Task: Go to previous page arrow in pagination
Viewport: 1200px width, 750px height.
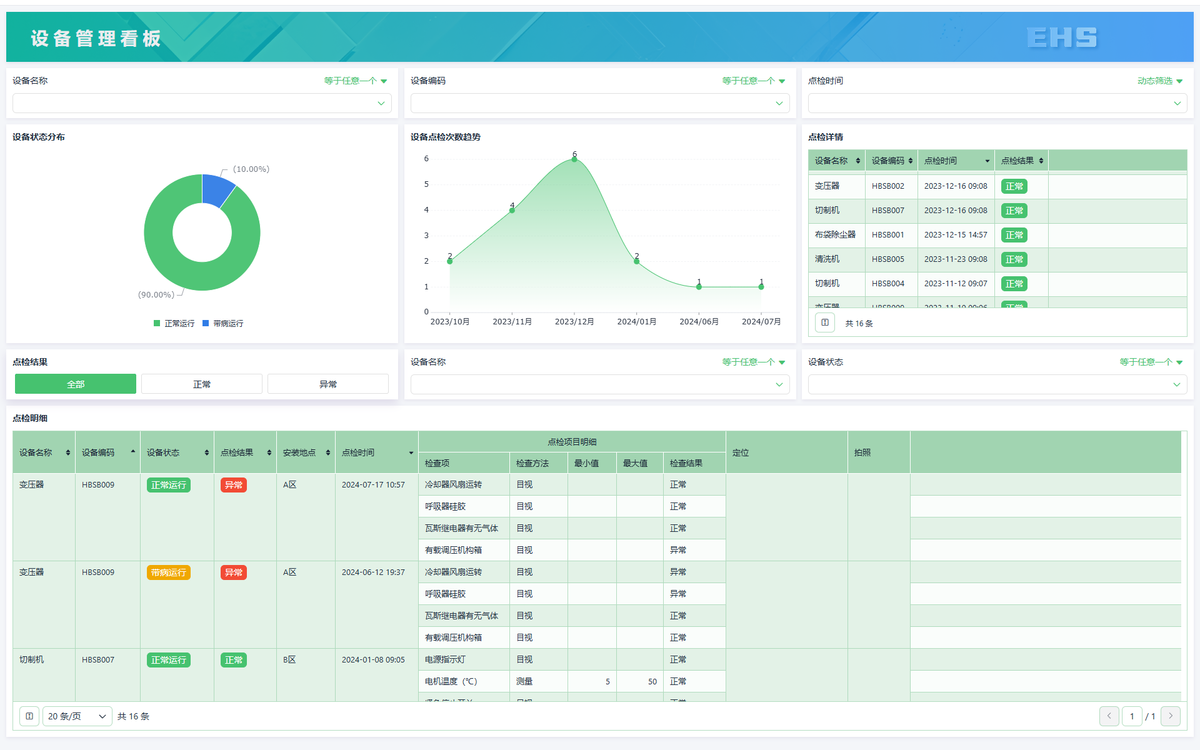Action: pyautogui.click(x=1109, y=716)
